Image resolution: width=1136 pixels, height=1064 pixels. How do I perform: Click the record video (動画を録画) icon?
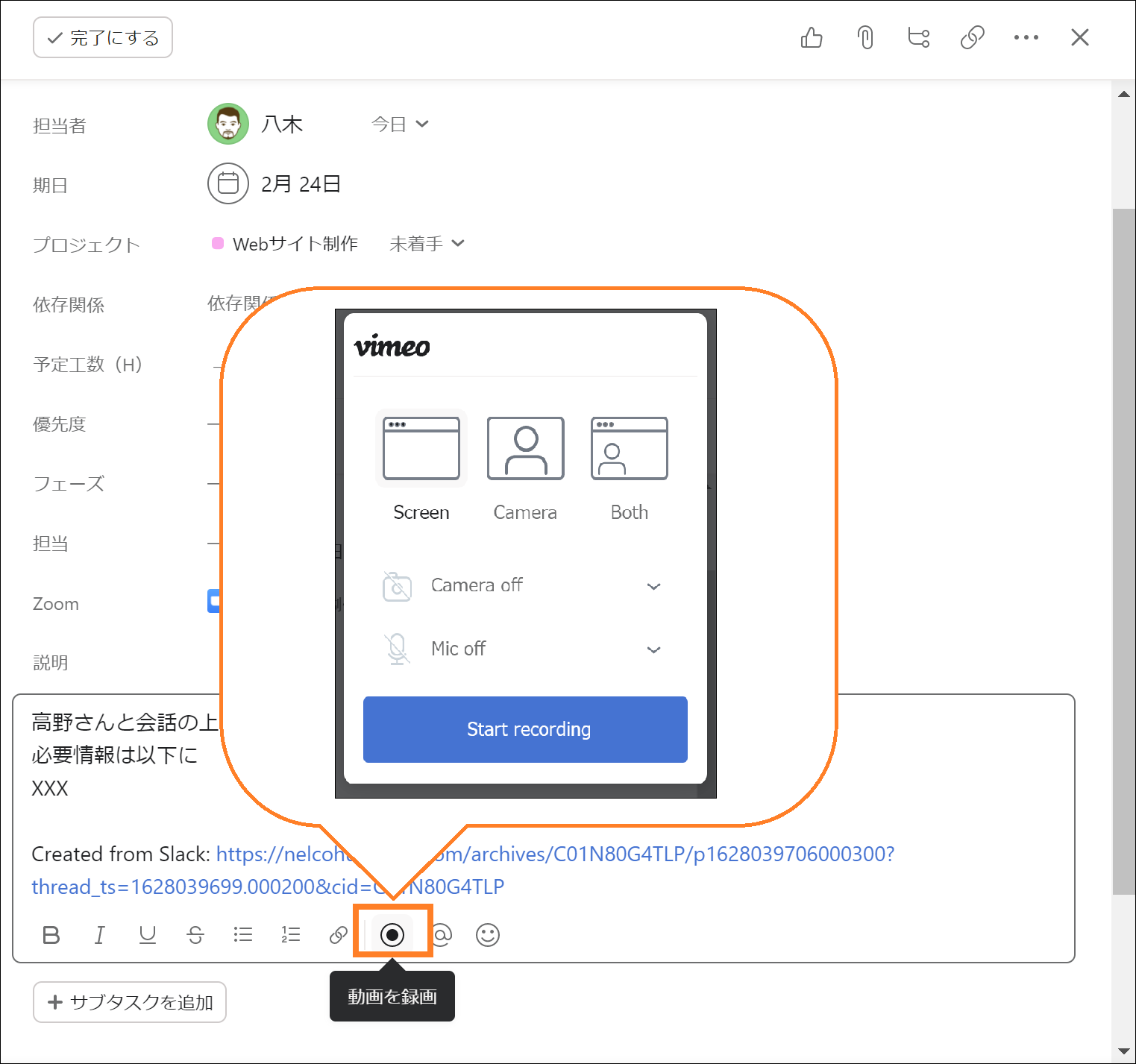(x=392, y=934)
